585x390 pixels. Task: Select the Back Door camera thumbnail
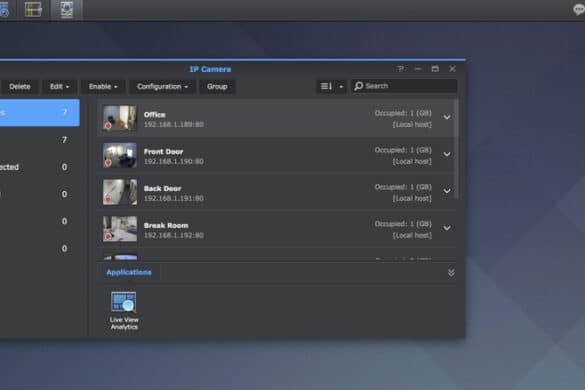click(x=120, y=192)
